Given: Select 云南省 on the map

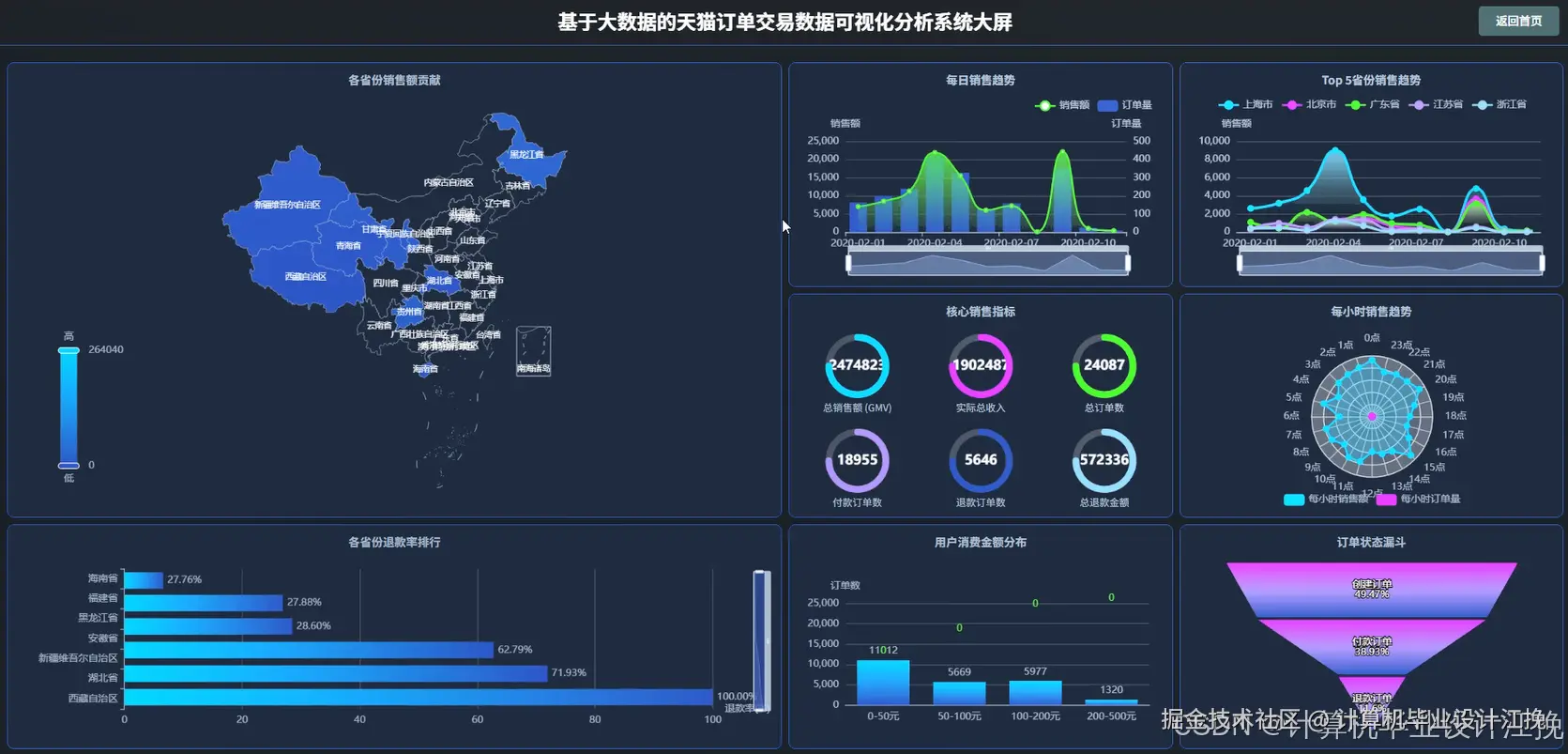Looking at the screenshot, I should coord(379,325).
